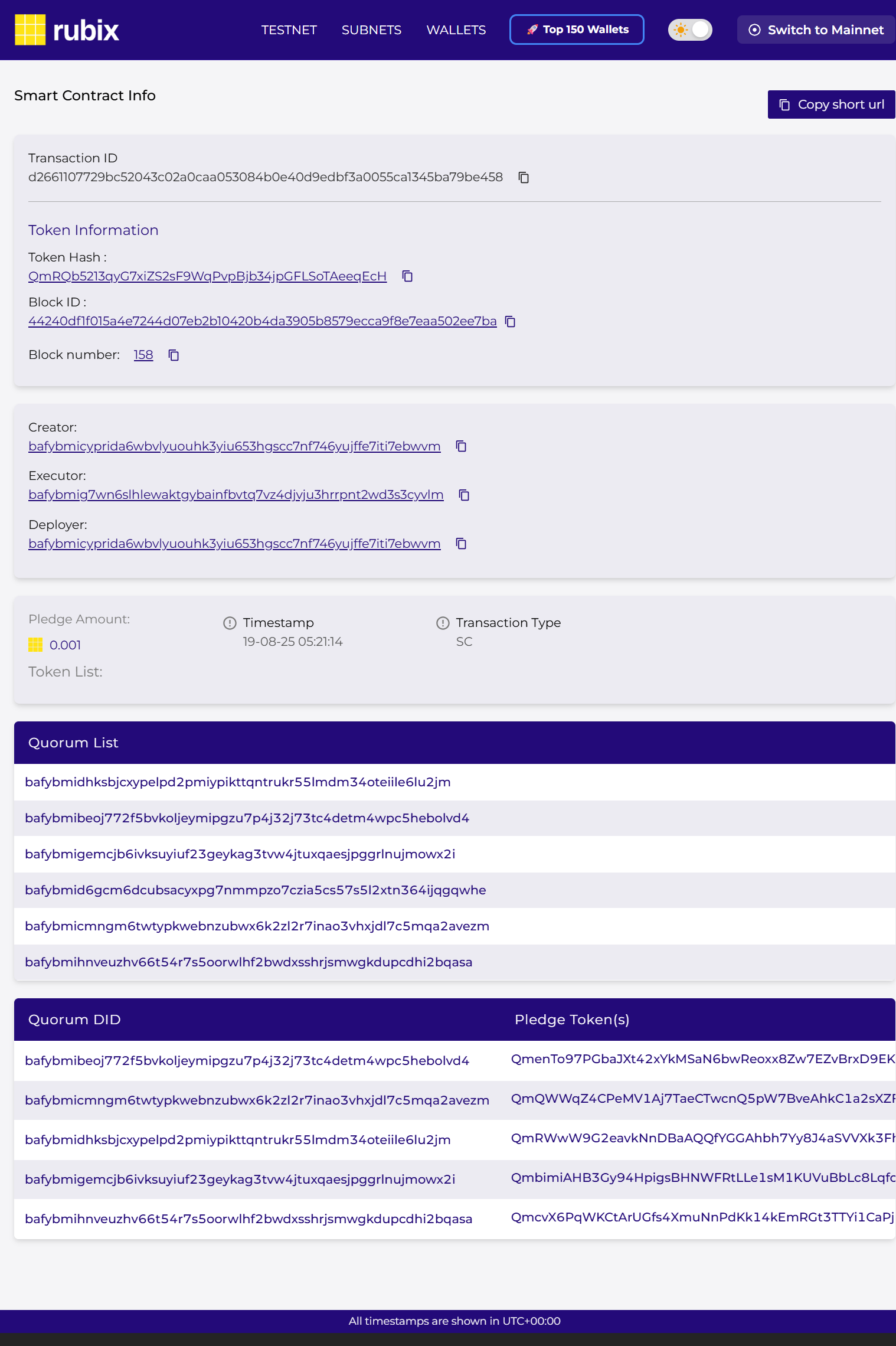Click the Quorum DID column header
Viewport: 896px width, 1346px height.
point(74,1020)
